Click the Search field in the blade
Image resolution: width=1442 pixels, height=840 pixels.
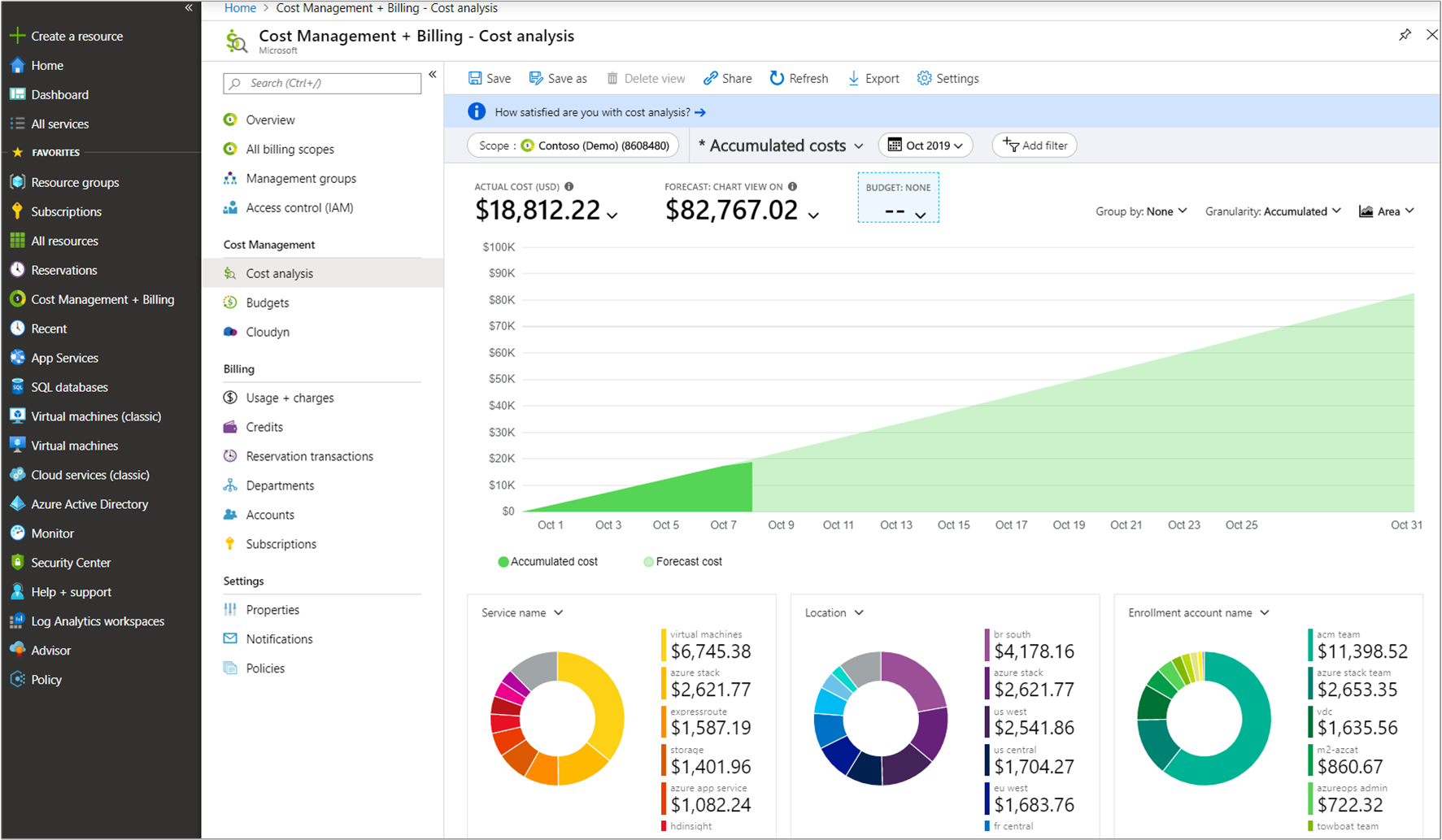click(322, 83)
